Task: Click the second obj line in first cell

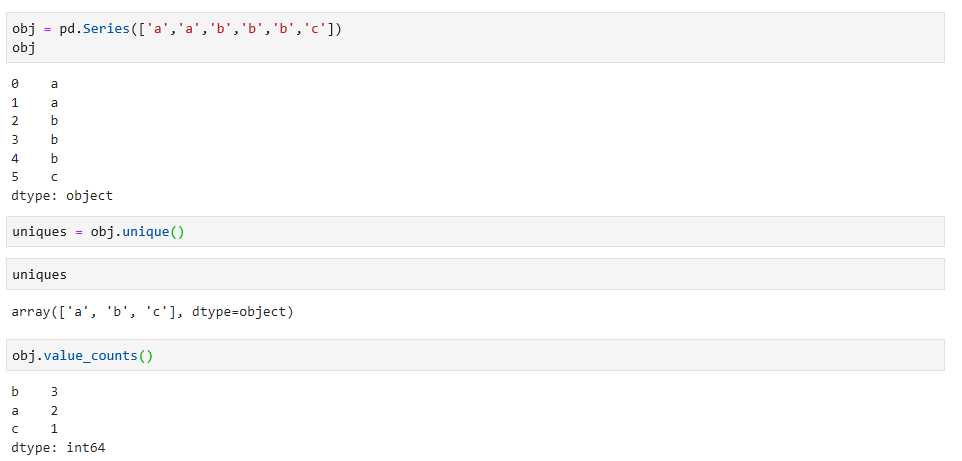Action: pos(23,48)
